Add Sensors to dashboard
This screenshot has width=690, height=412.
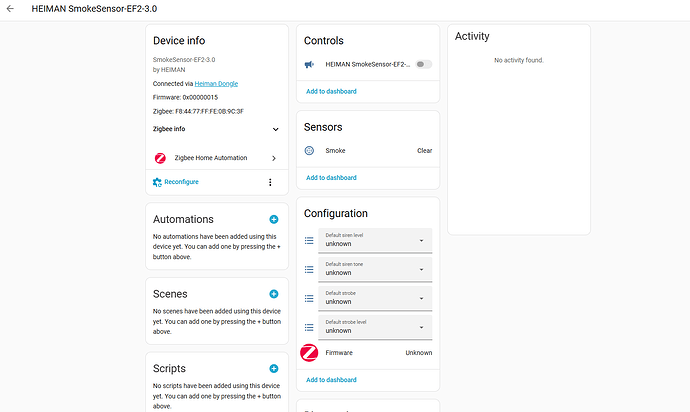coord(331,178)
